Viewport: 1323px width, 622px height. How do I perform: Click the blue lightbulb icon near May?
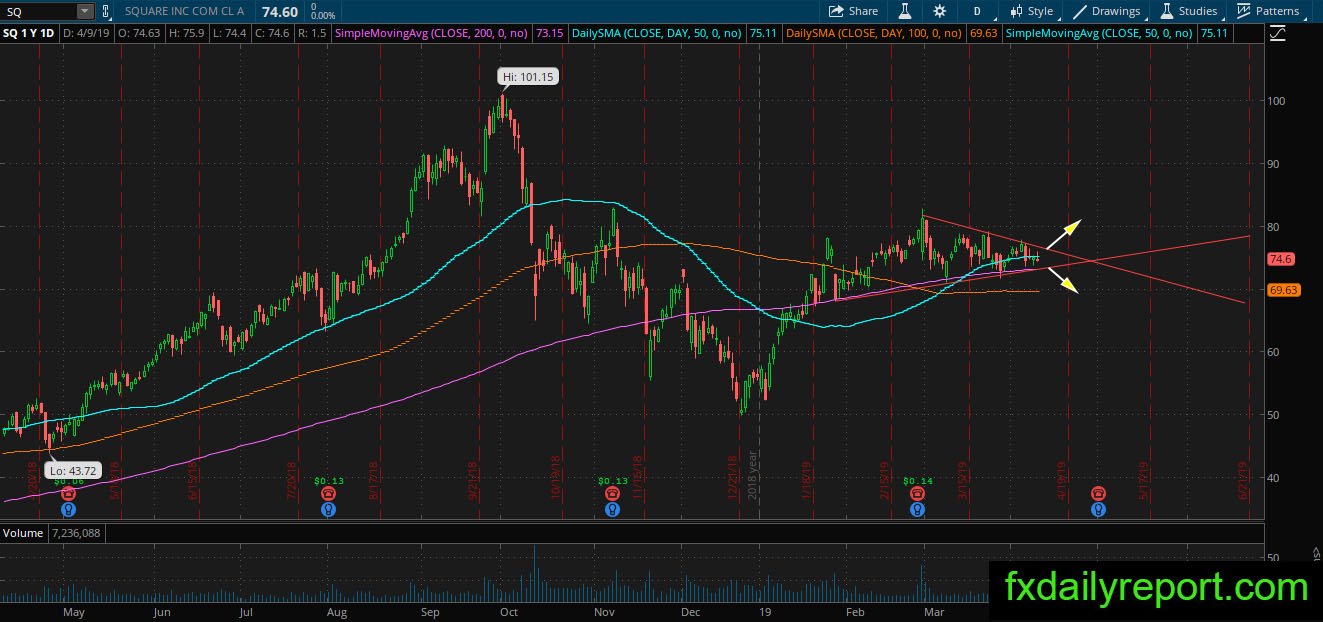68,509
